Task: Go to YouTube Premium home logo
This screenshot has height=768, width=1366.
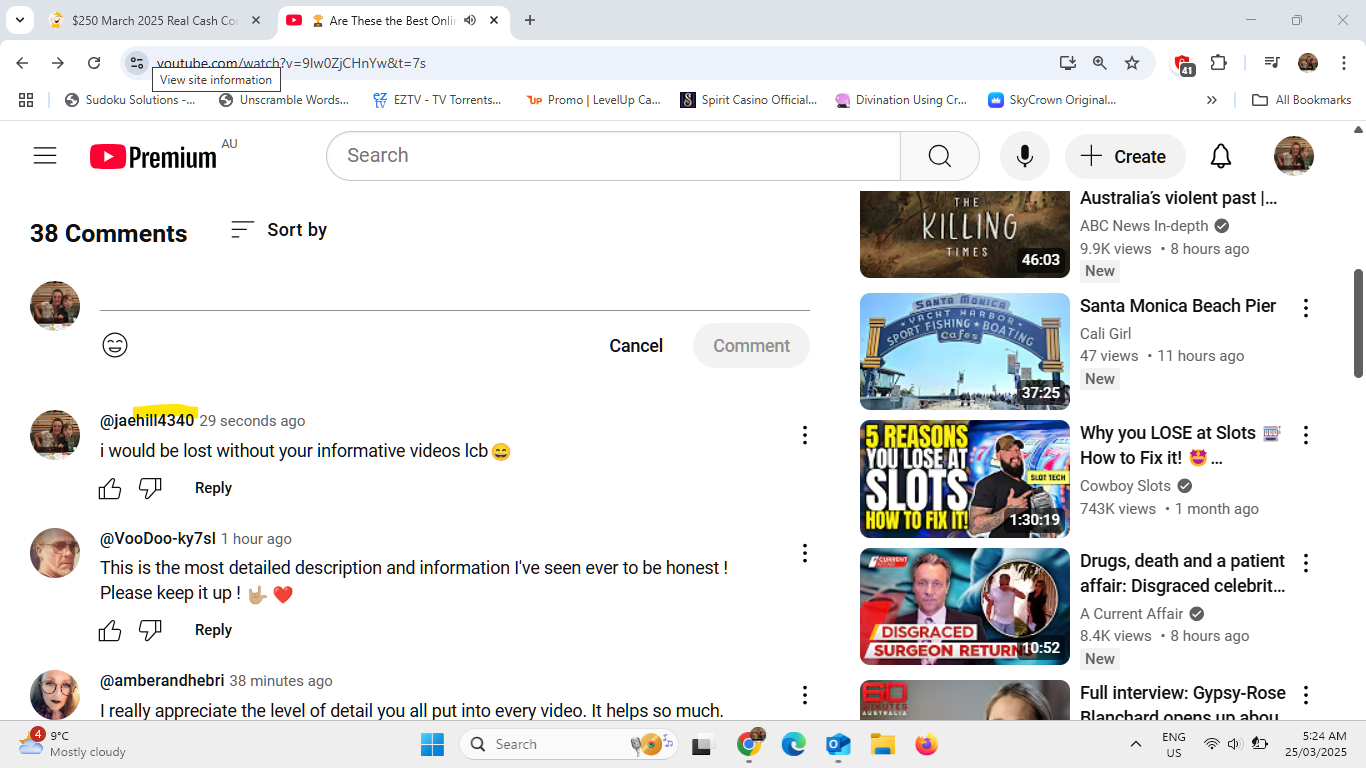Action: 153,157
